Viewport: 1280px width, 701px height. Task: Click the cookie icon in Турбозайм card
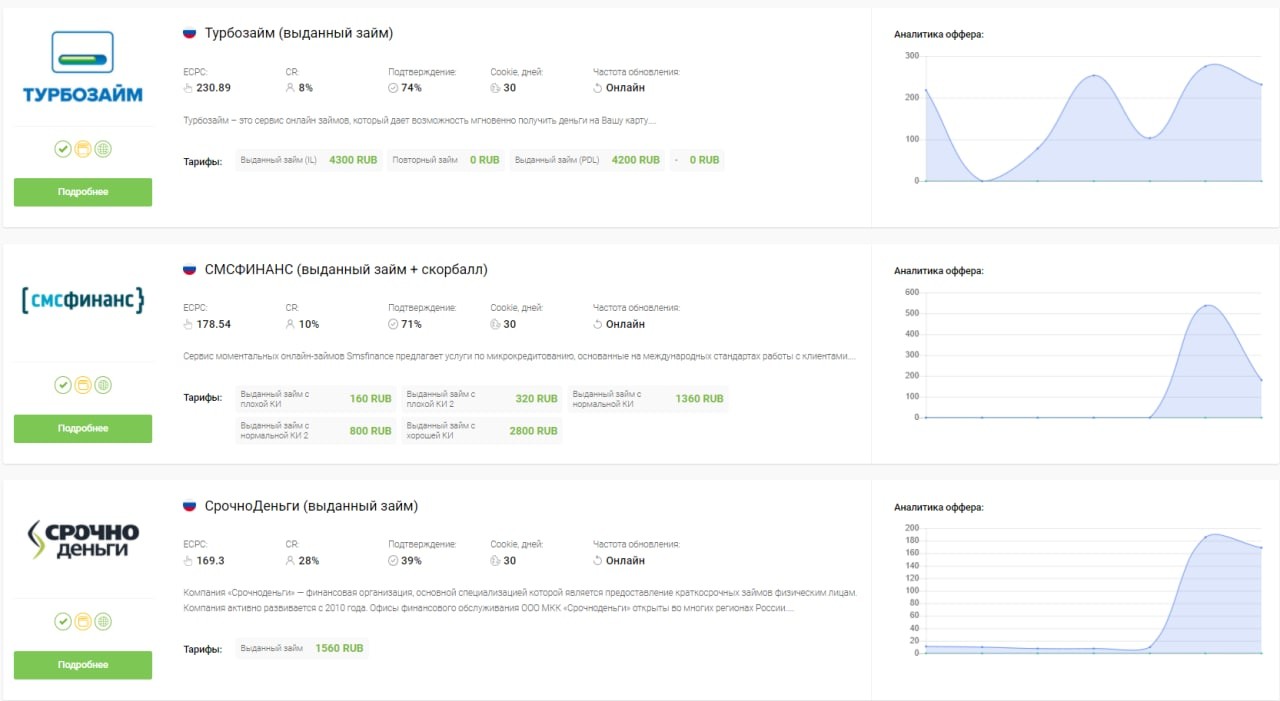pos(495,88)
